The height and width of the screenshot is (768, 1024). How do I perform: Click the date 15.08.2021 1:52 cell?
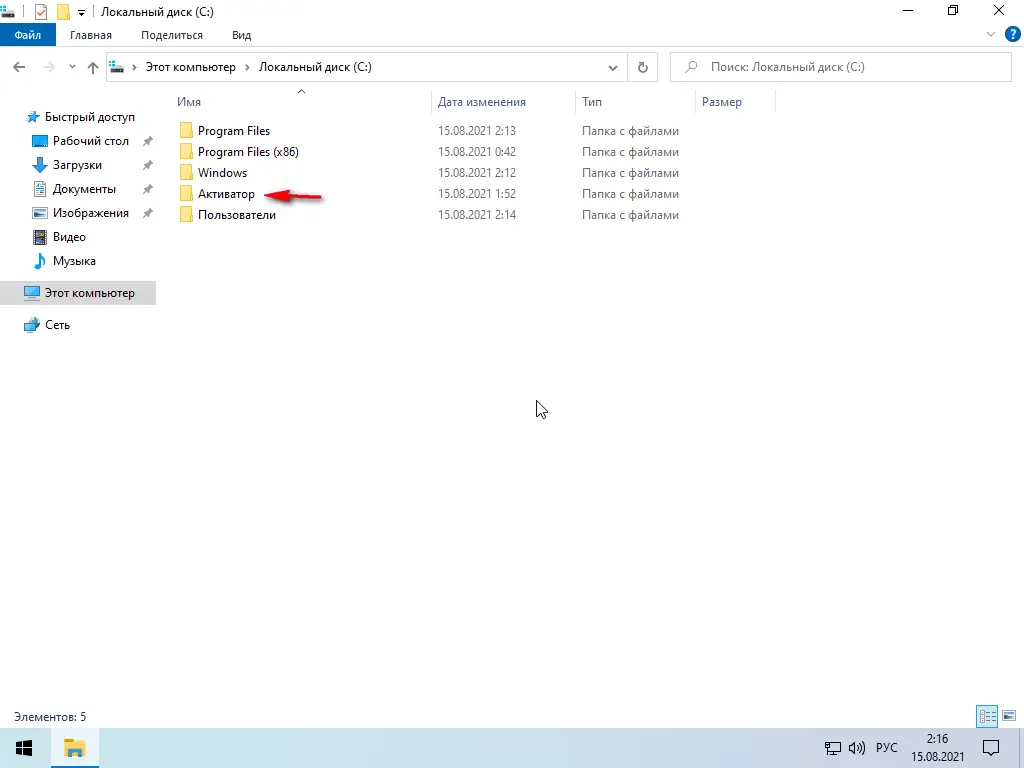pyautogui.click(x=477, y=194)
